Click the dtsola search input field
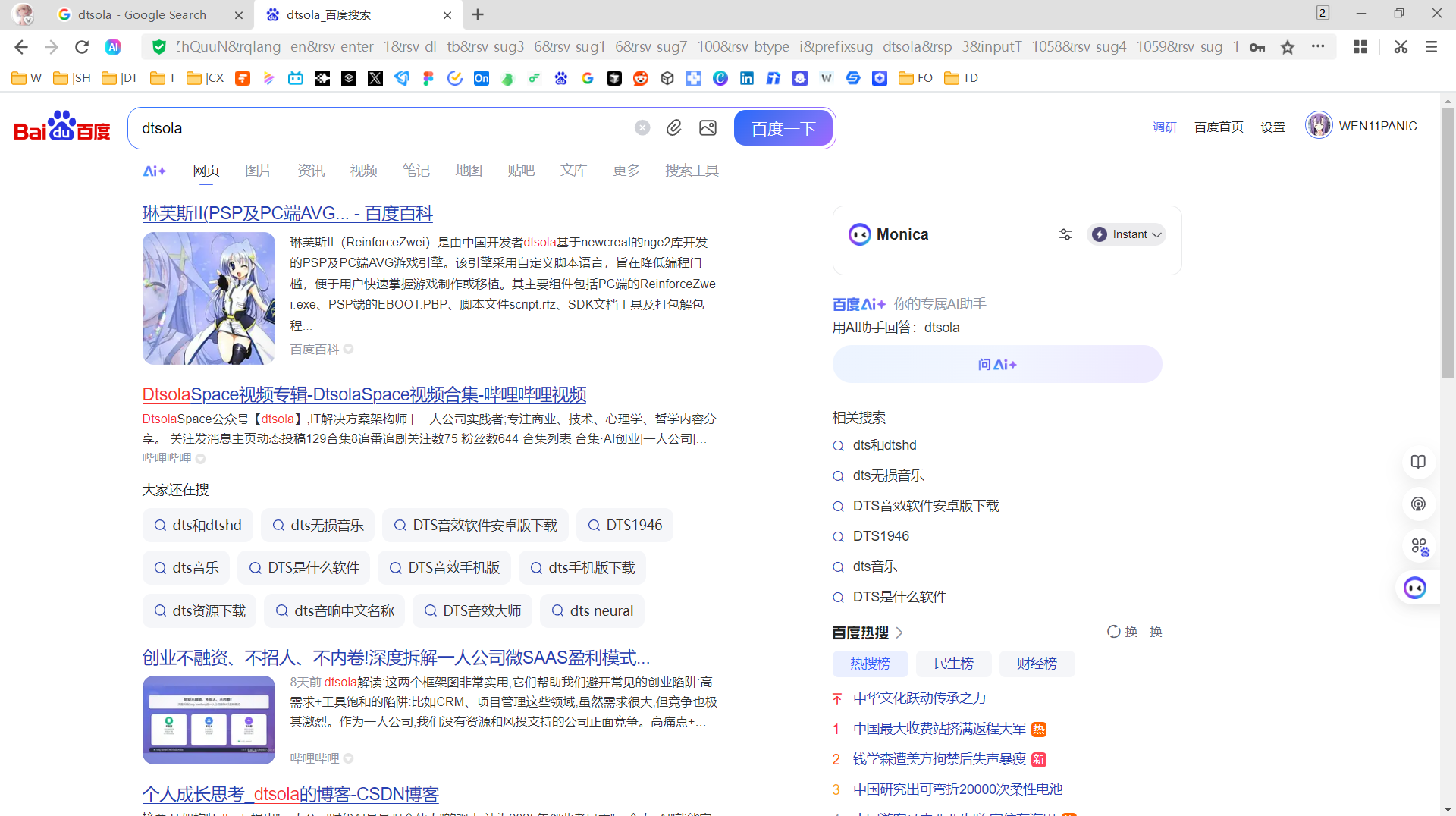This screenshot has width=1456, height=816. [379, 128]
